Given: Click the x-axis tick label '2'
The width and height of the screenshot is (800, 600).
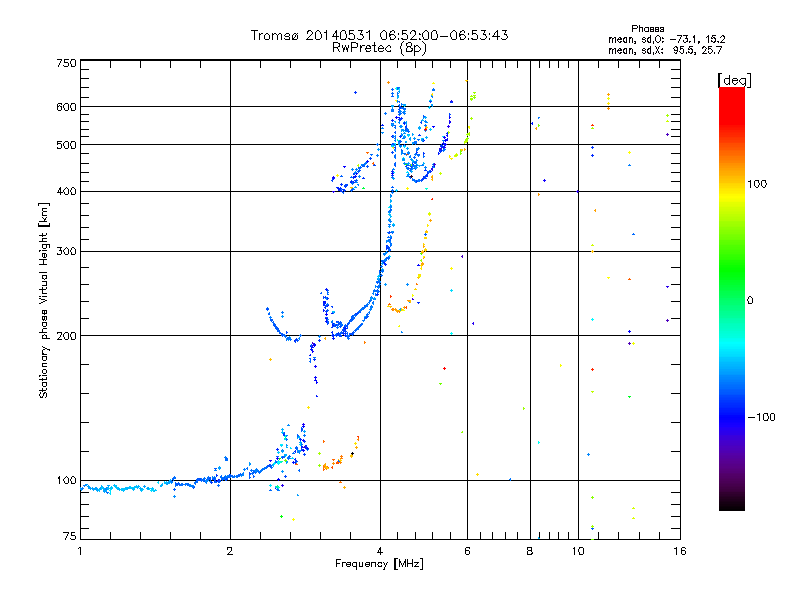Looking at the screenshot, I should pos(230,551).
